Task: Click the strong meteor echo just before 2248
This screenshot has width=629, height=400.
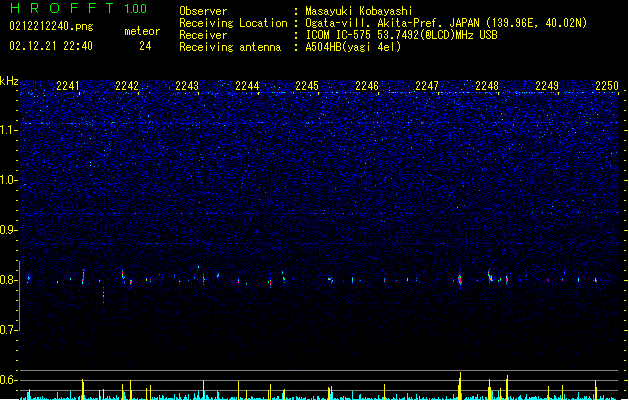Action: click(x=460, y=278)
